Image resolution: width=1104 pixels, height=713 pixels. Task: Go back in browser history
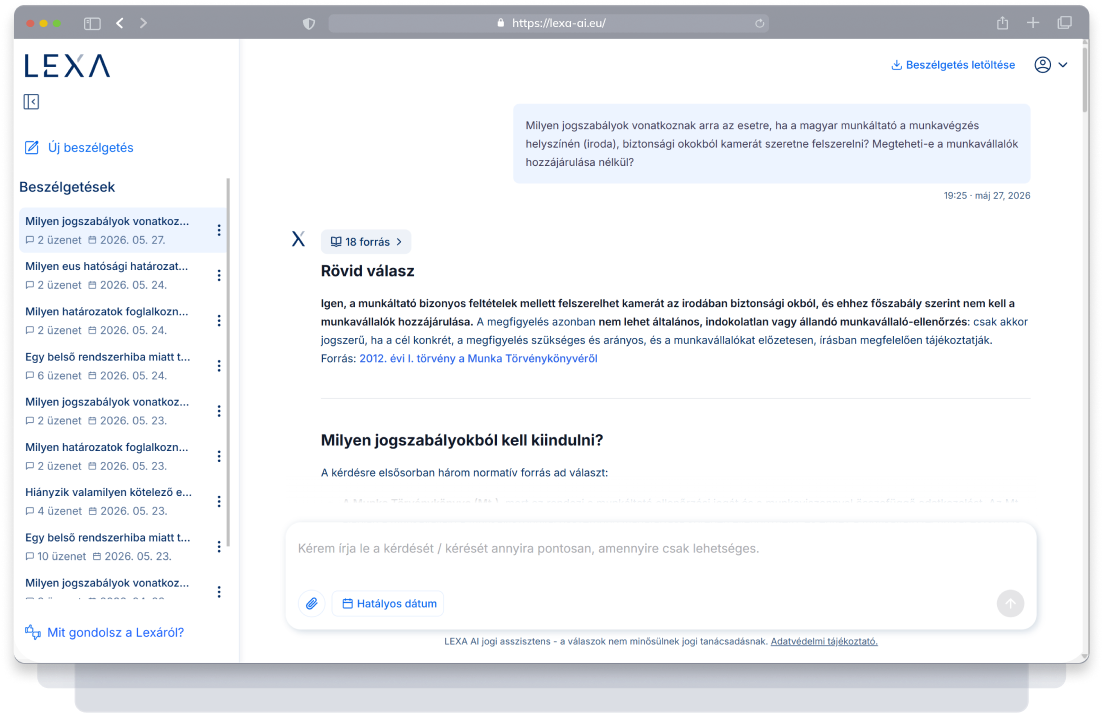tap(120, 23)
